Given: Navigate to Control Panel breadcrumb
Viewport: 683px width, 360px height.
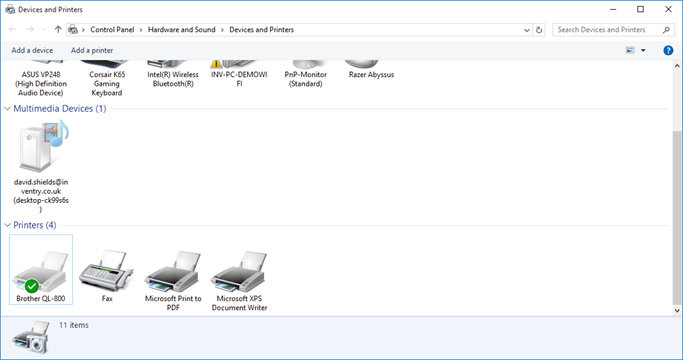Looking at the screenshot, I should click(x=112, y=30).
